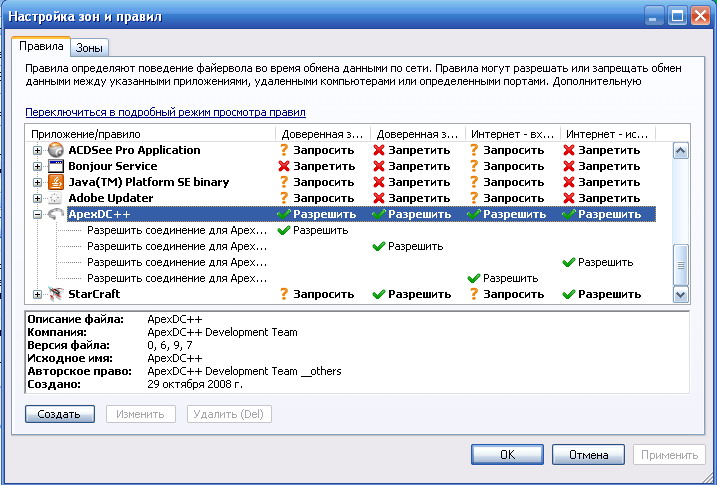Click the Java Platform SE binary icon
The width and height of the screenshot is (717, 485).
coord(55,182)
